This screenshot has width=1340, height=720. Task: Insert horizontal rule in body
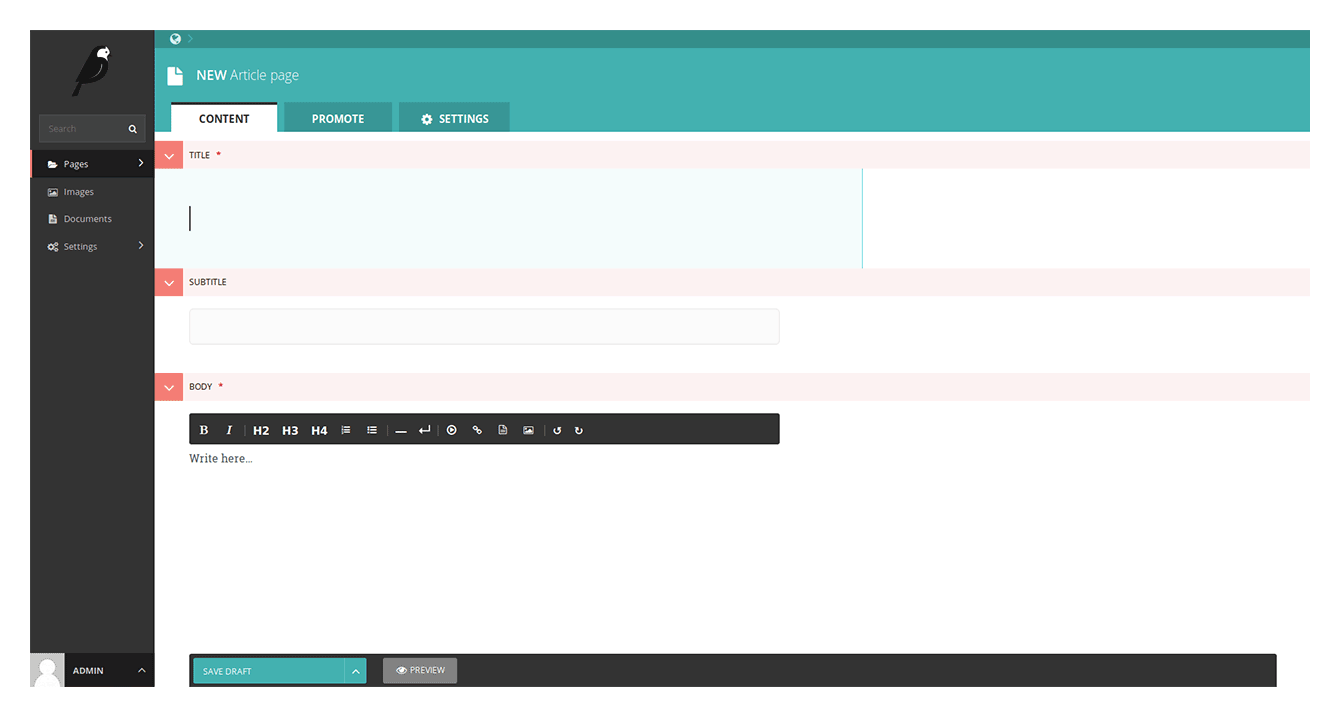tap(400, 430)
